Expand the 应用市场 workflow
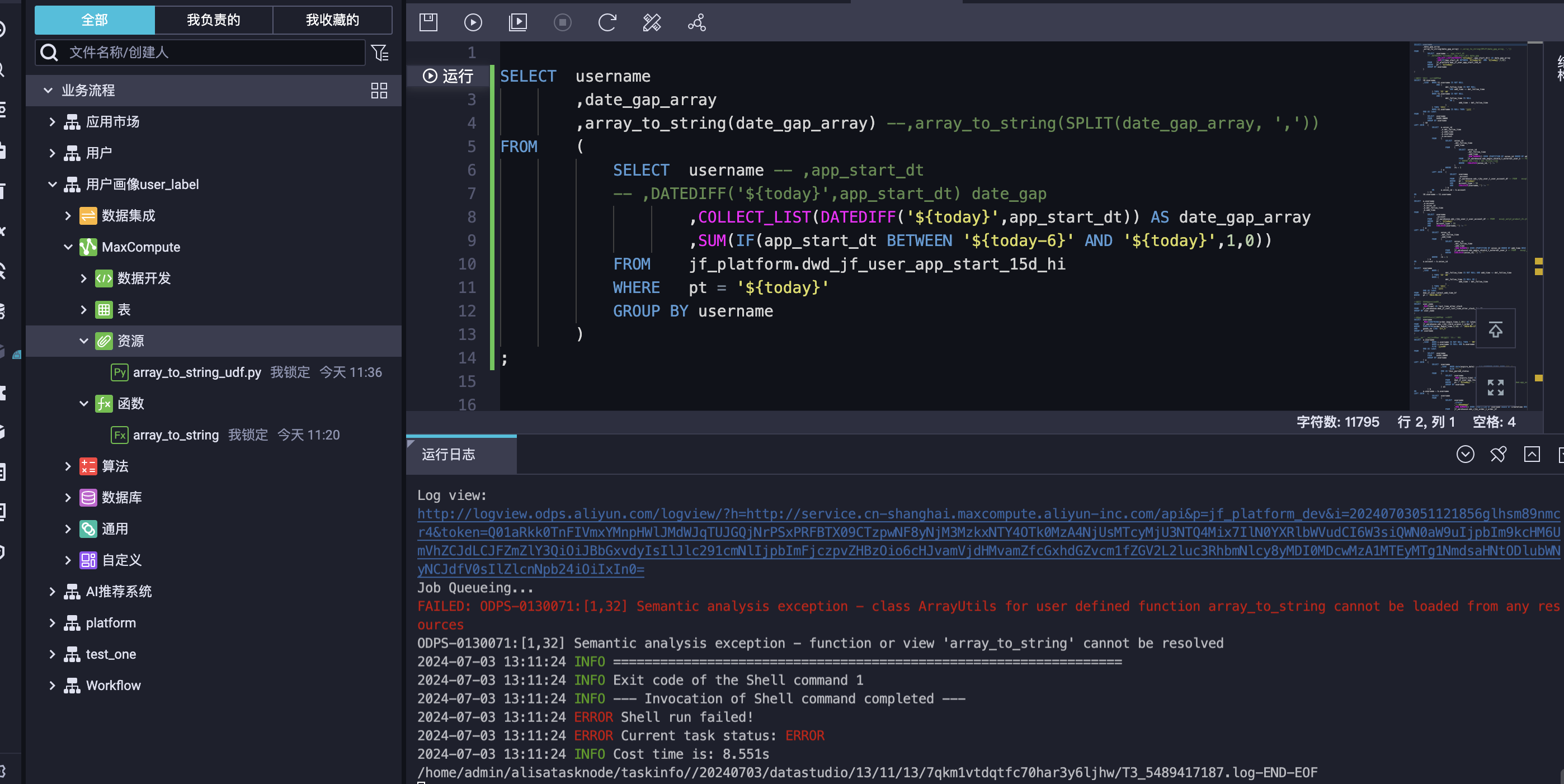The image size is (1564, 784). click(52, 122)
